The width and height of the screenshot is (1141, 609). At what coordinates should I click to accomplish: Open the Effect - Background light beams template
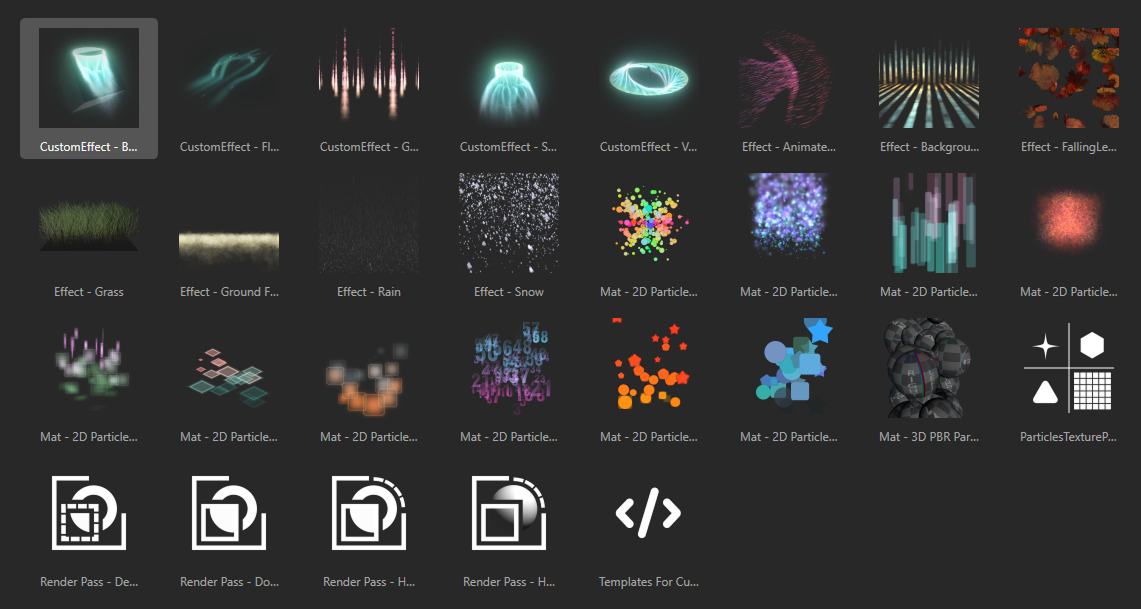click(928, 78)
